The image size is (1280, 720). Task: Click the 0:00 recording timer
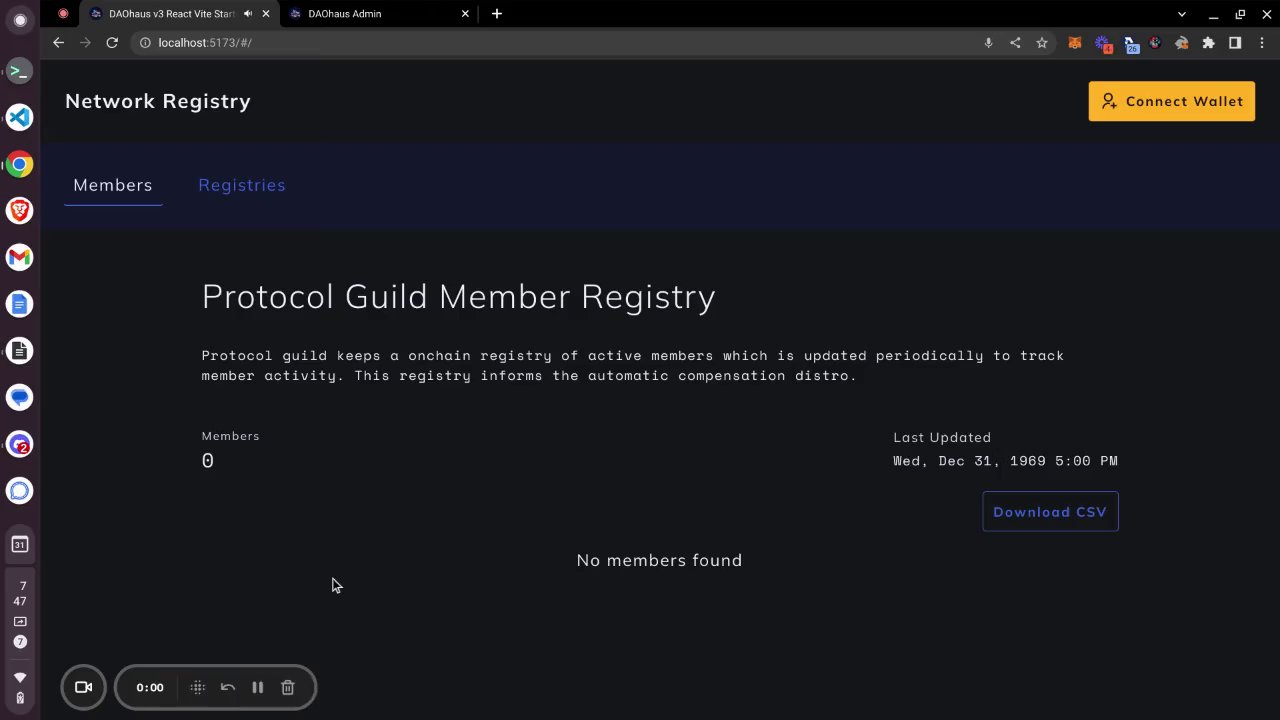(x=150, y=687)
